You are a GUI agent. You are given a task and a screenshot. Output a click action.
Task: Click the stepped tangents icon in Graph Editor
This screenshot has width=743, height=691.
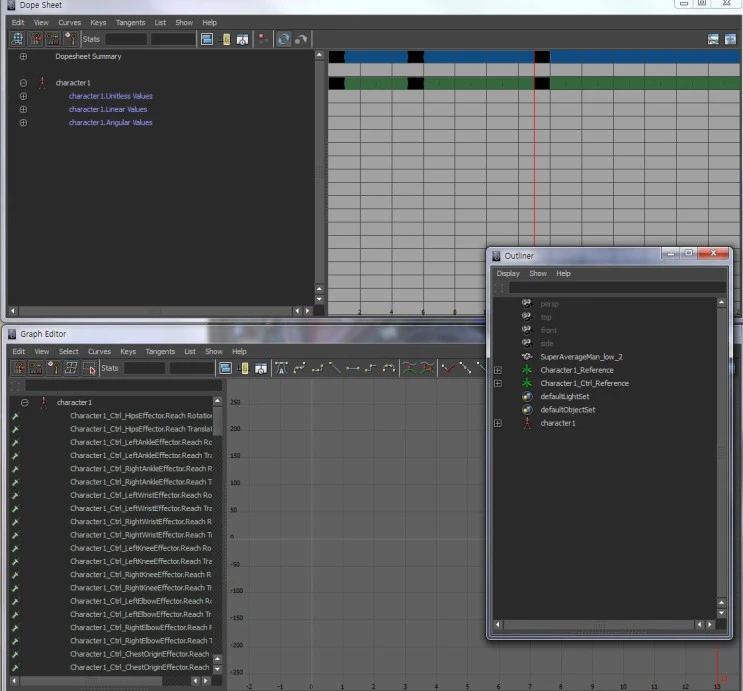[x=371, y=368]
